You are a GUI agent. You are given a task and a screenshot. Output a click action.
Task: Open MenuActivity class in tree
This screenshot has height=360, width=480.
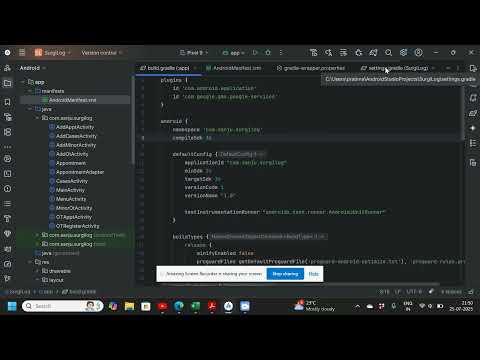click(x=71, y=199)
